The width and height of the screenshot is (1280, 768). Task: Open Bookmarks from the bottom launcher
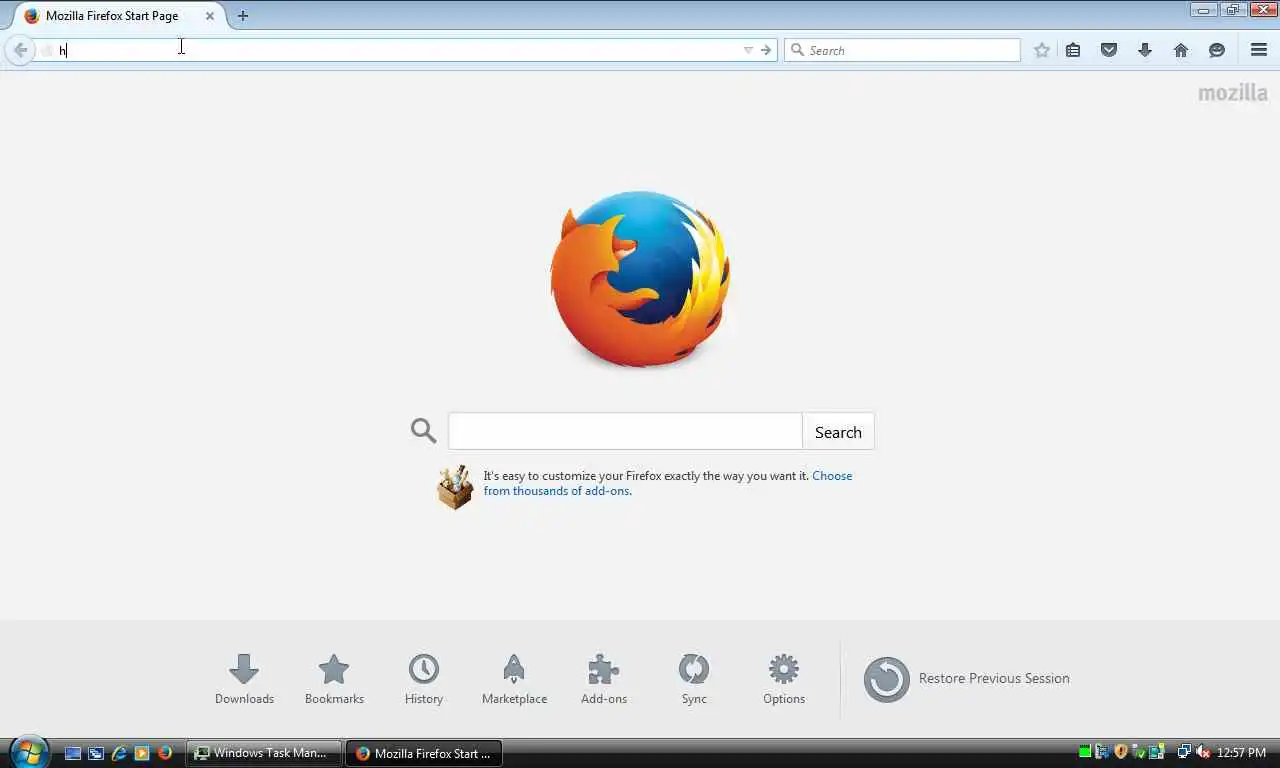click(334, 679)
